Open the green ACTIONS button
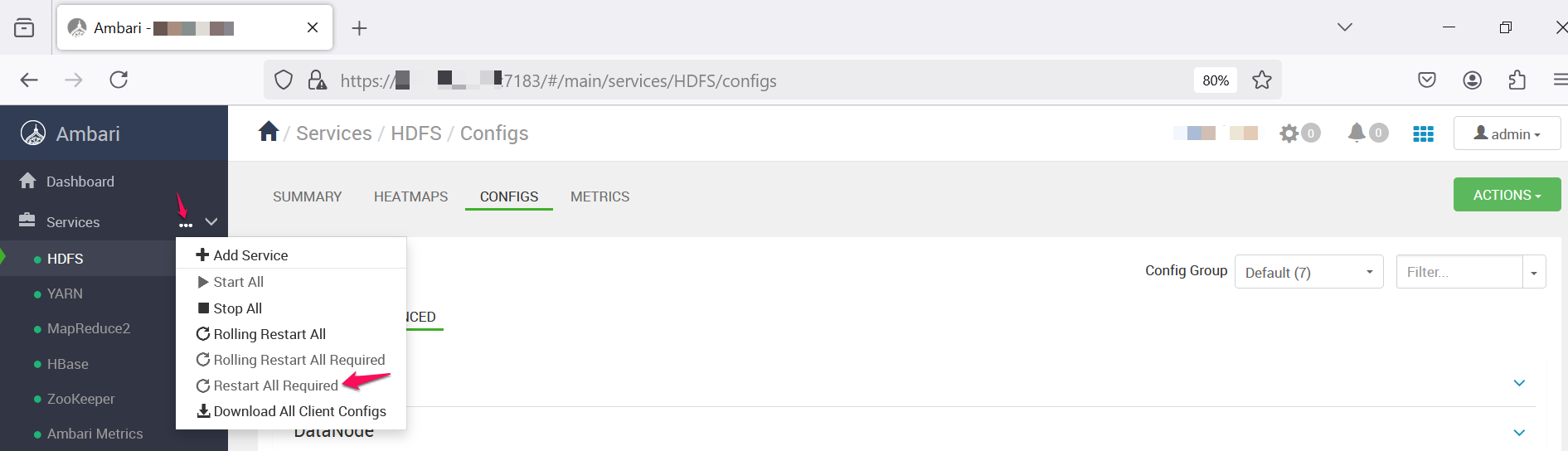This screenshot has height=451, width=1568. [1507, 195]
